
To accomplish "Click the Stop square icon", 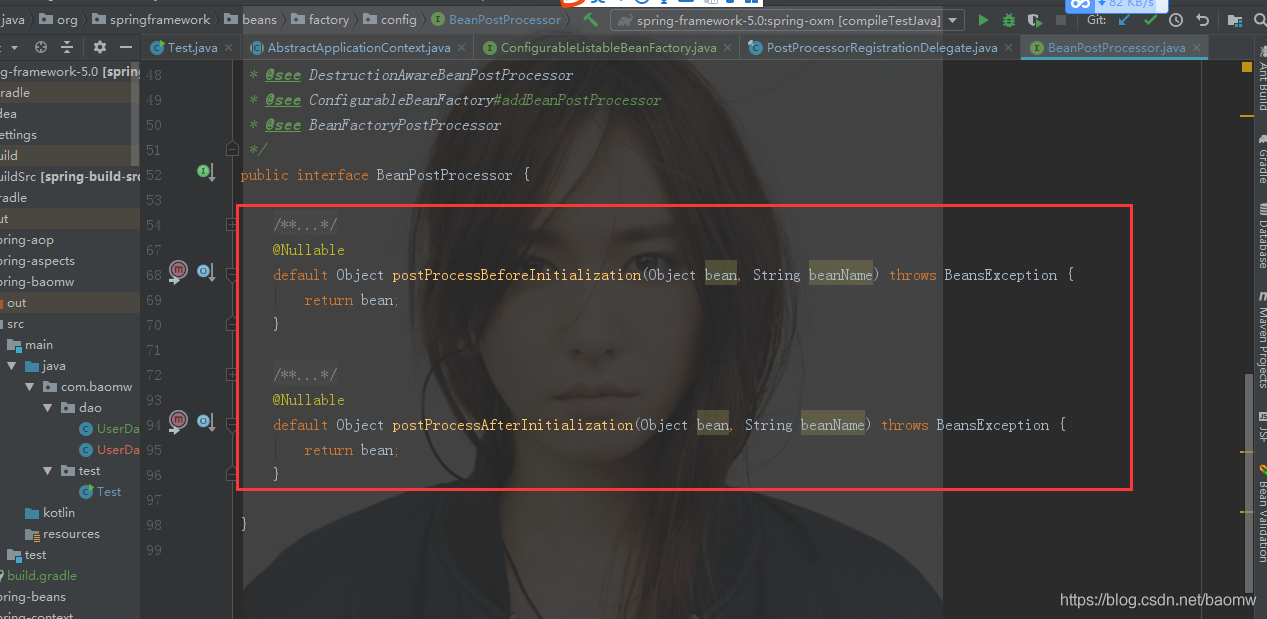I will click(1061, 20).
